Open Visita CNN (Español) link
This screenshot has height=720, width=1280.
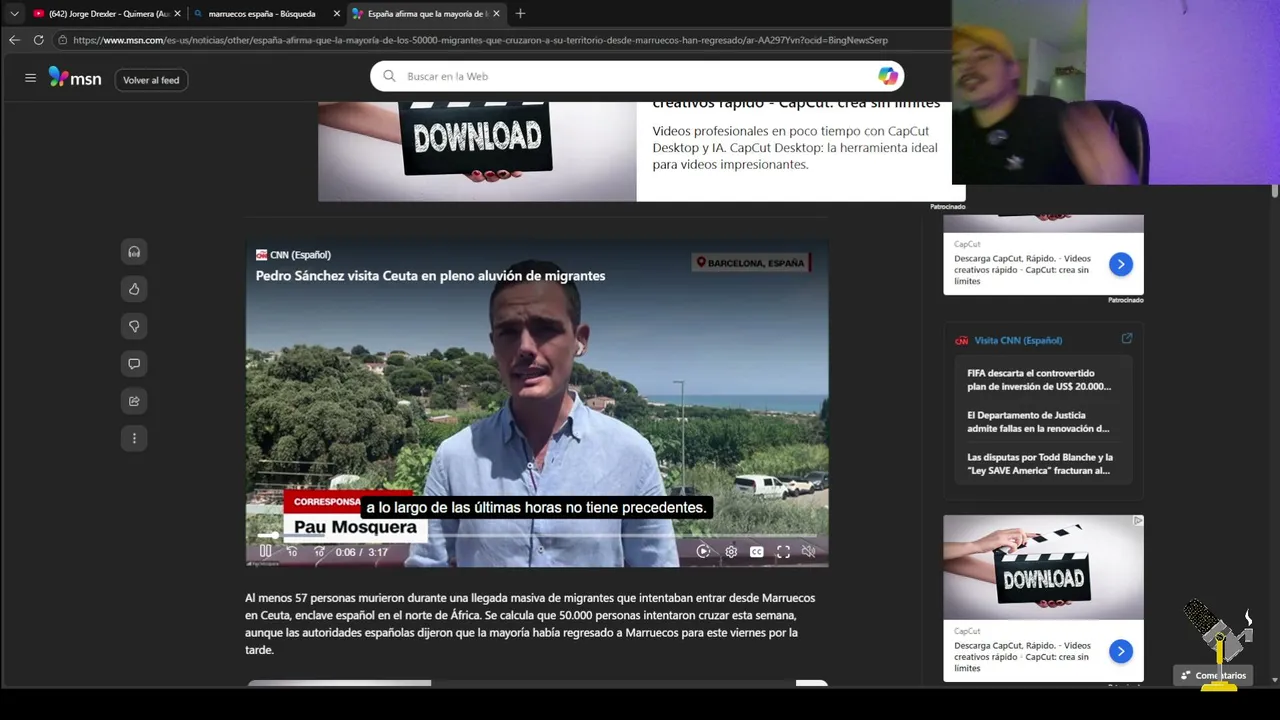[1018, 340]
